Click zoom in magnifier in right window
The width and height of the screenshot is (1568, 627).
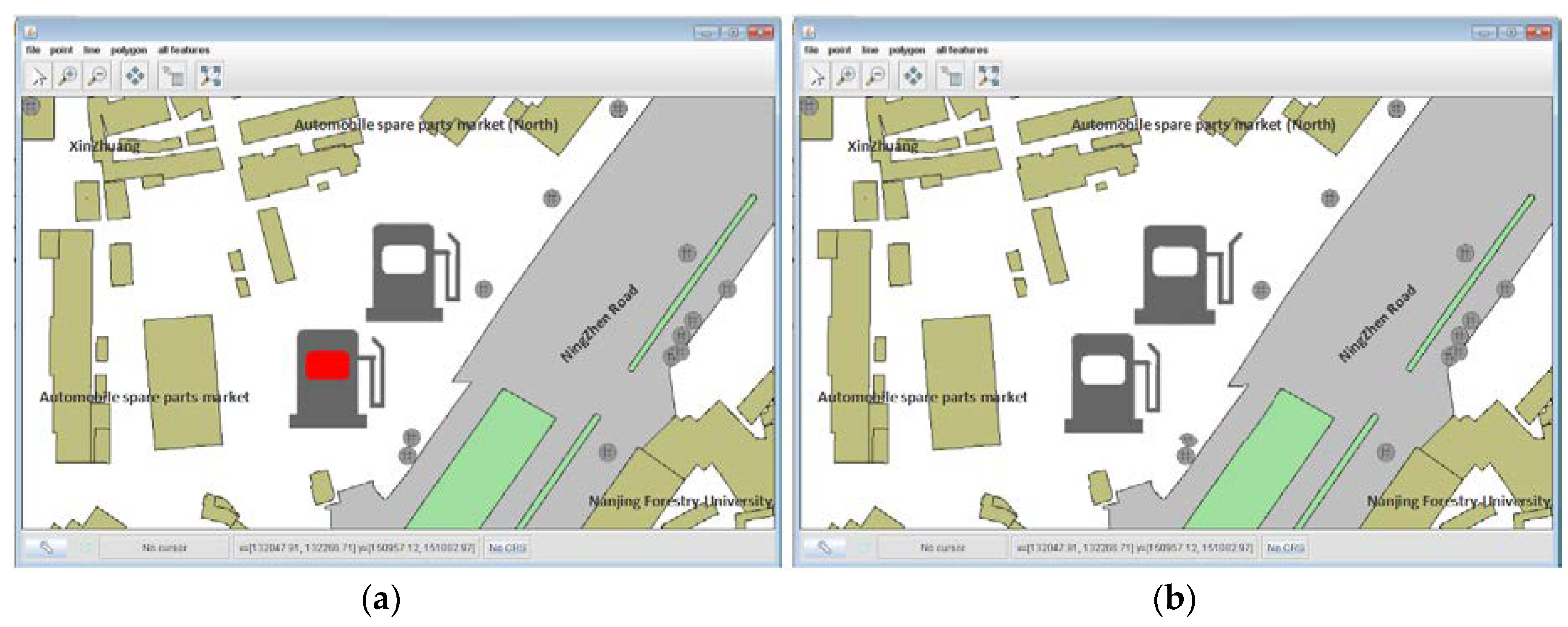click(845, 77)
